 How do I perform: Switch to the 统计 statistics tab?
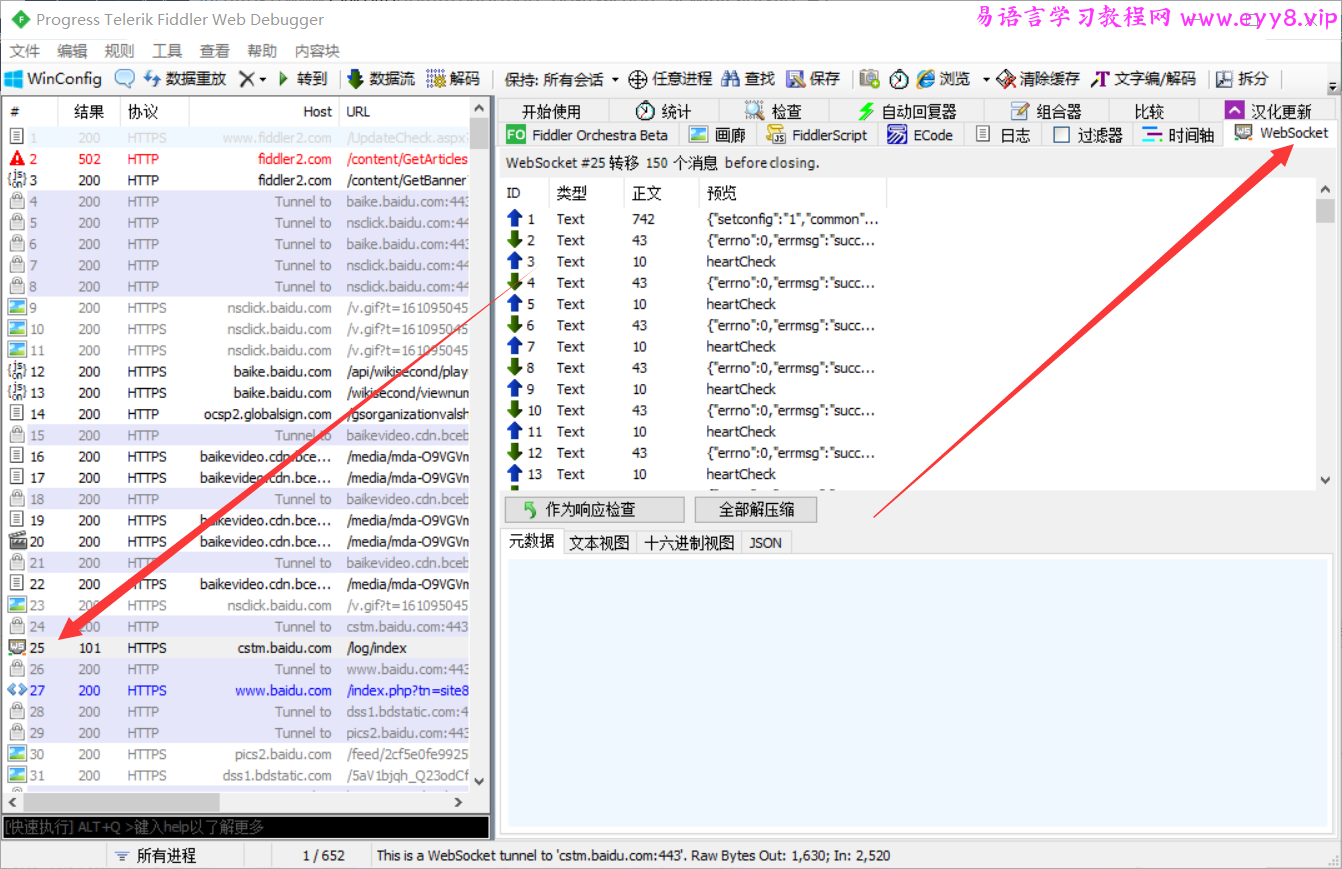tap(663, 111)
